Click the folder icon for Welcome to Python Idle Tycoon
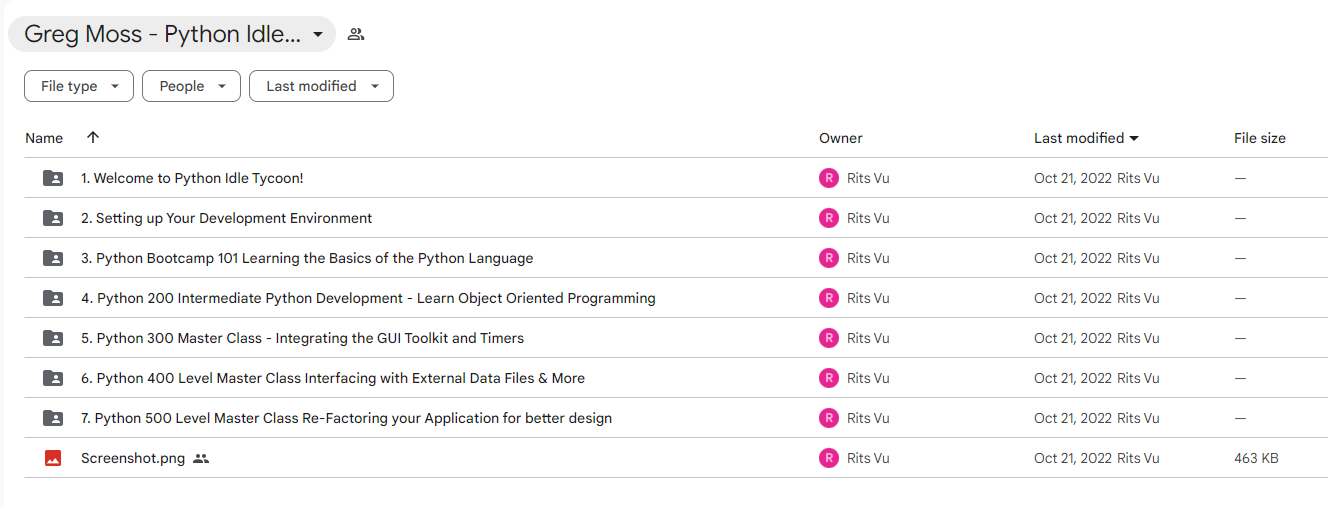 (53, 178)
